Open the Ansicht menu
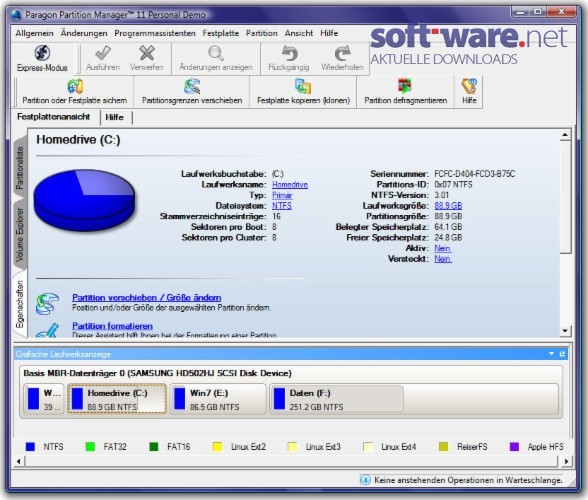588x500 pixels. 298,33
